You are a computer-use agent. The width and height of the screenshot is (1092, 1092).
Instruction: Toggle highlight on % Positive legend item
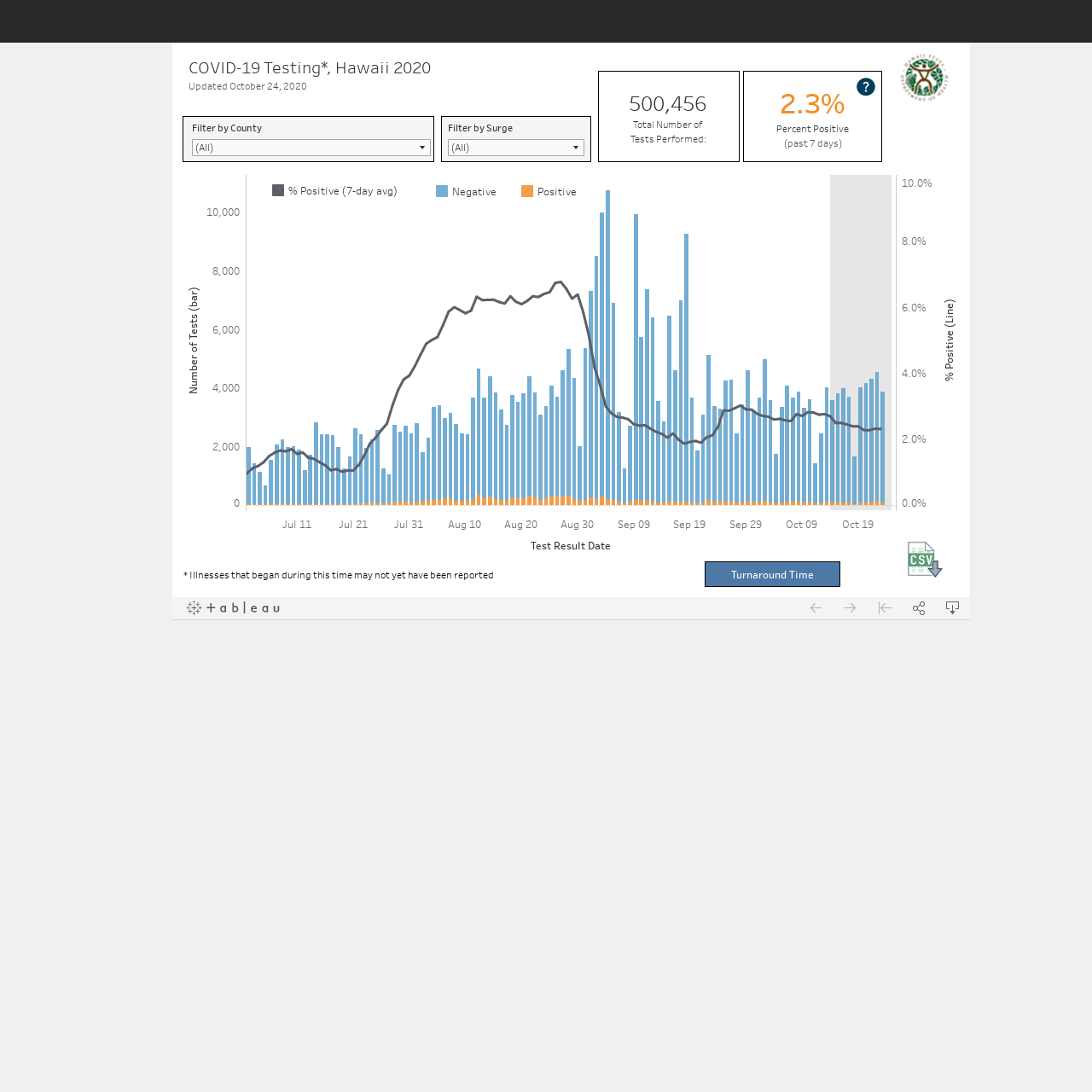pyautogui.click(x=334, y=191)
